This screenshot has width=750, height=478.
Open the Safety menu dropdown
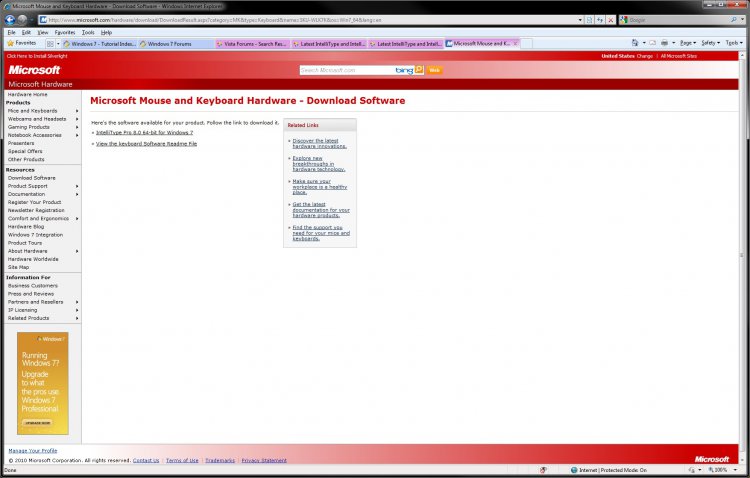click(710, 43)
